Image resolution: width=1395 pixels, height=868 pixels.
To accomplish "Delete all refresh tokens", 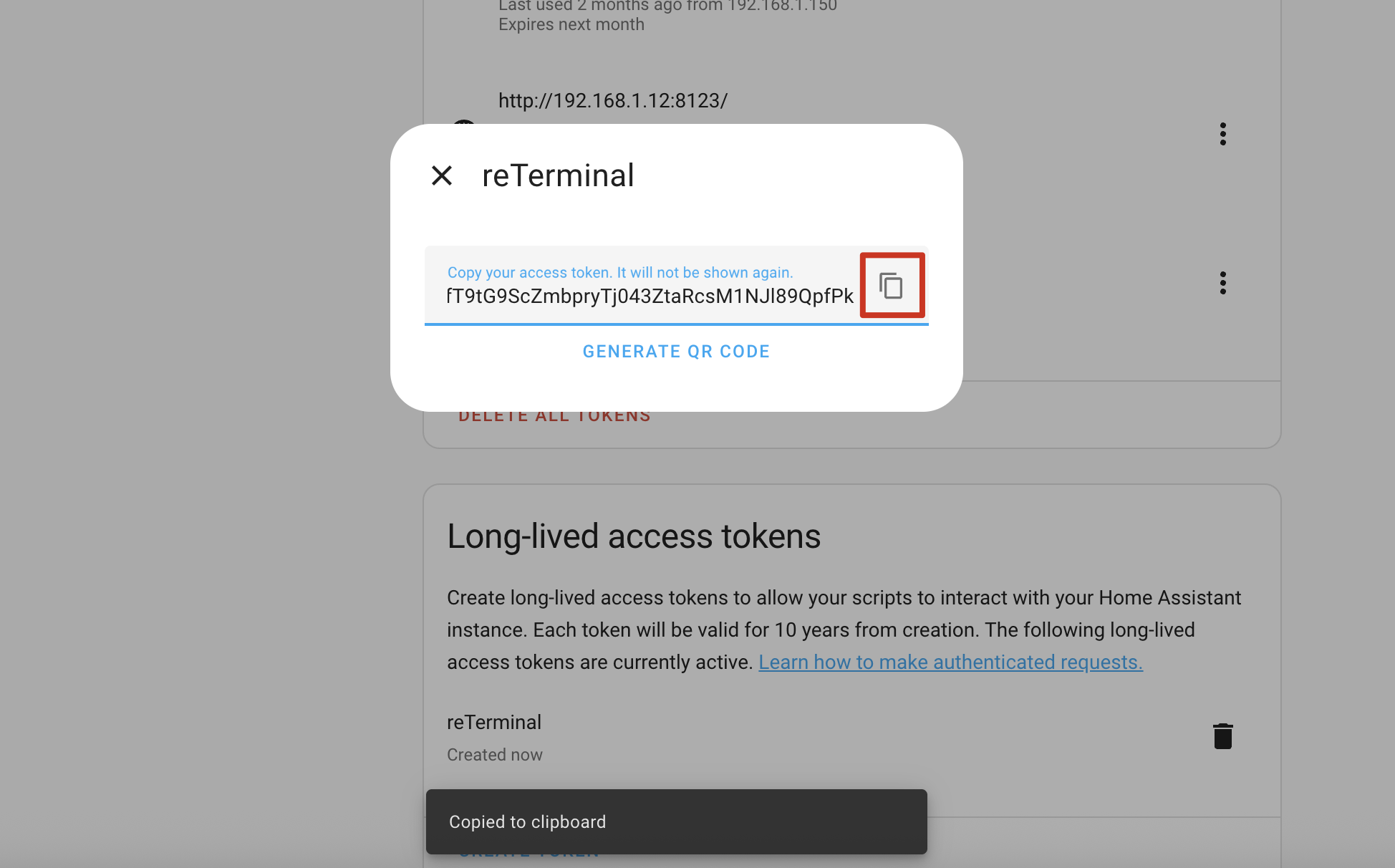I will tap(555, 417).
